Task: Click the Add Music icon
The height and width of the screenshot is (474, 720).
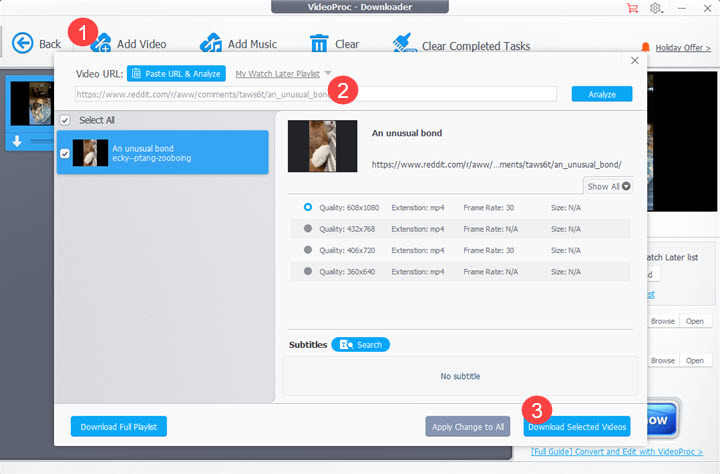Action: (x=211, y=43)
